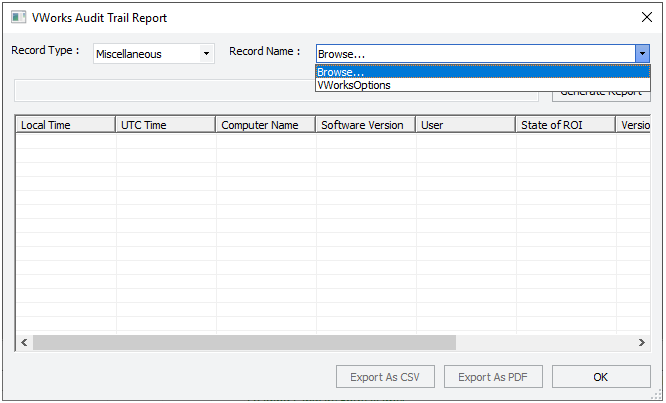The image size is (666, 403).
Task: Click the UTC Time column header
Action: pyautogui.click(x=166, y=125)
